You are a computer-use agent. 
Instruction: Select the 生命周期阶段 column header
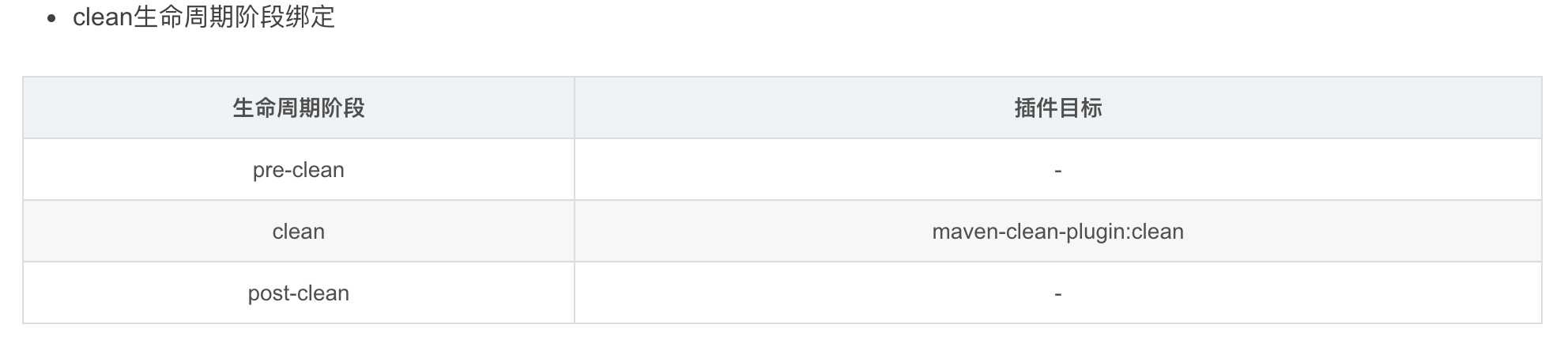point(299,108)
